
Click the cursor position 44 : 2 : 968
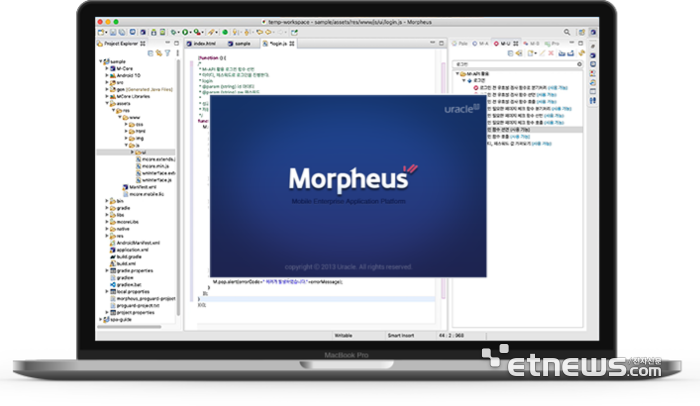451,335
